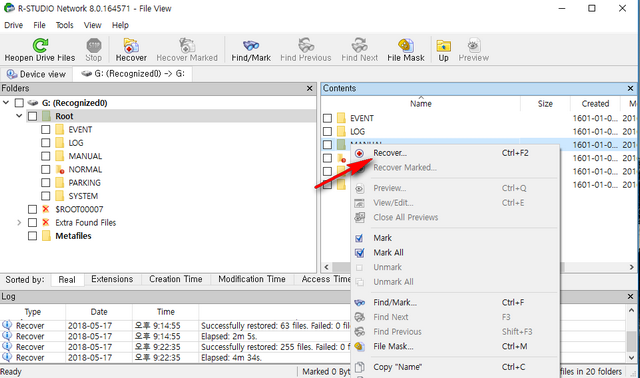Check the Extra Found Files checkbox
This screenshot has height=378, width=640.
pos(33,223)
